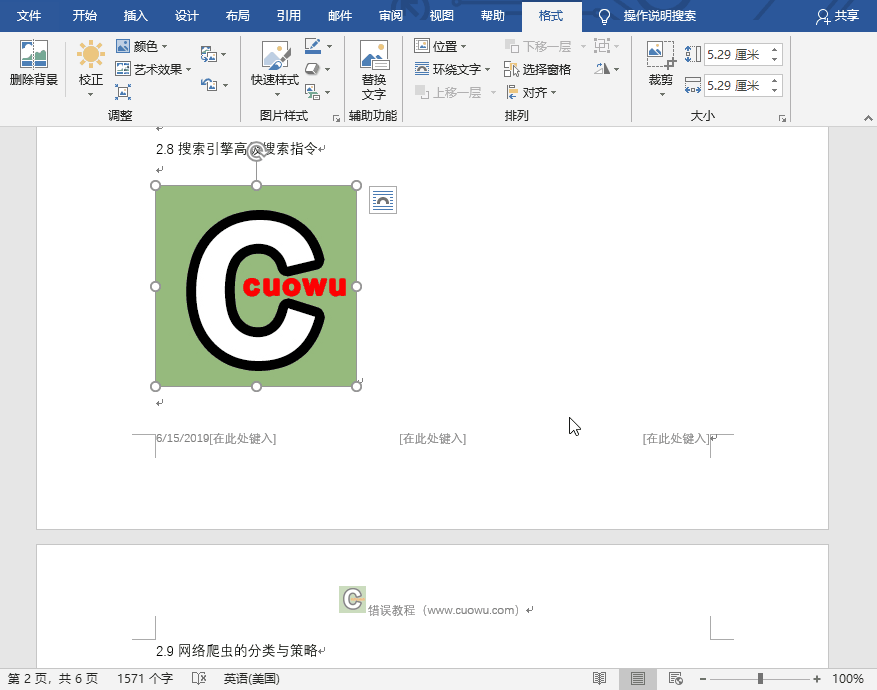This screenshot has width=877, height=690.
Task: Open the 环绕文字 wrap text dropdown
Action: [452, 69]
